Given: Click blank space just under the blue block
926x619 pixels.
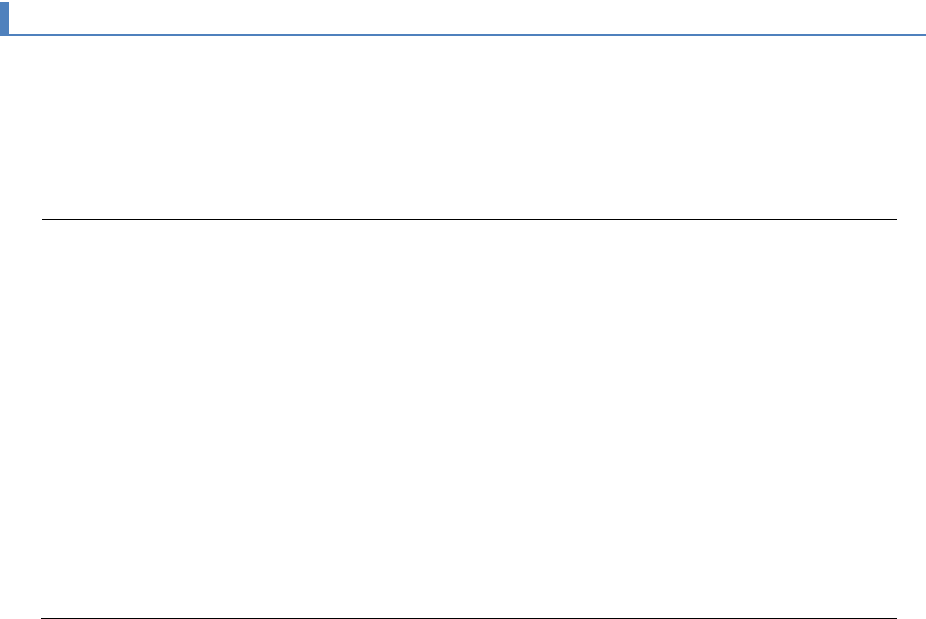Looking at the screenshot, I should (x=4, y=50).
